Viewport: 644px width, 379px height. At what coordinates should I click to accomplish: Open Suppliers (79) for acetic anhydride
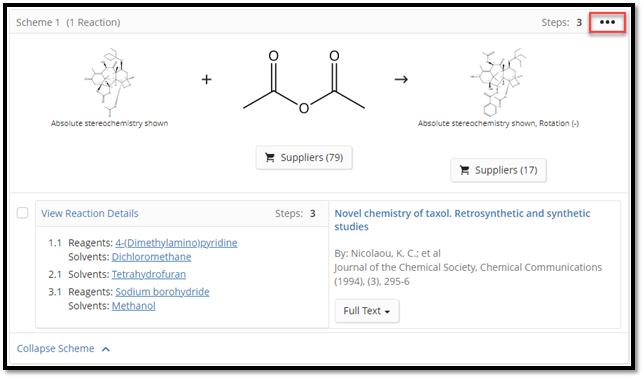coord(304,158)
